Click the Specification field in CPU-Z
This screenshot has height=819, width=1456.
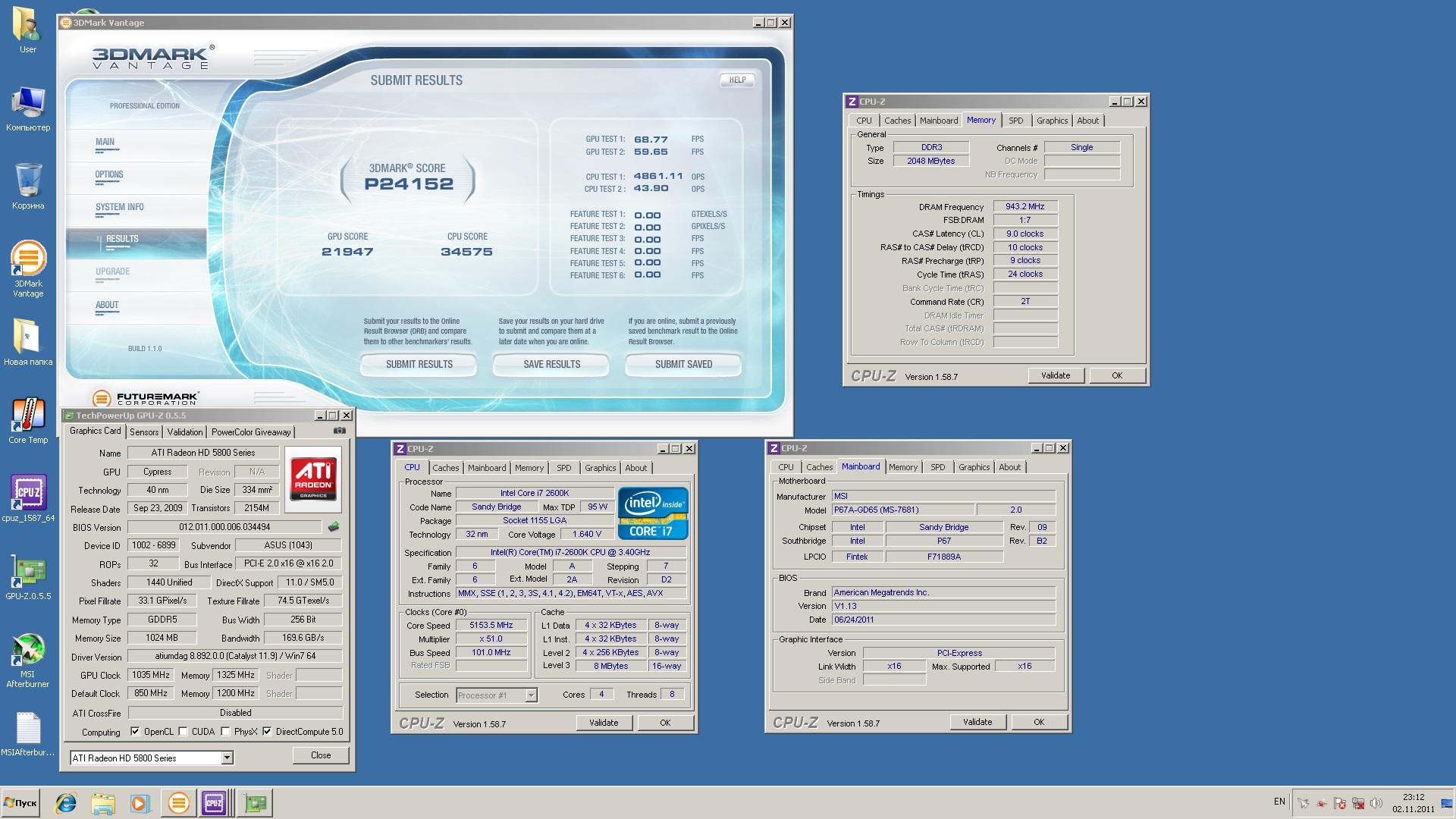pos(570,552)
